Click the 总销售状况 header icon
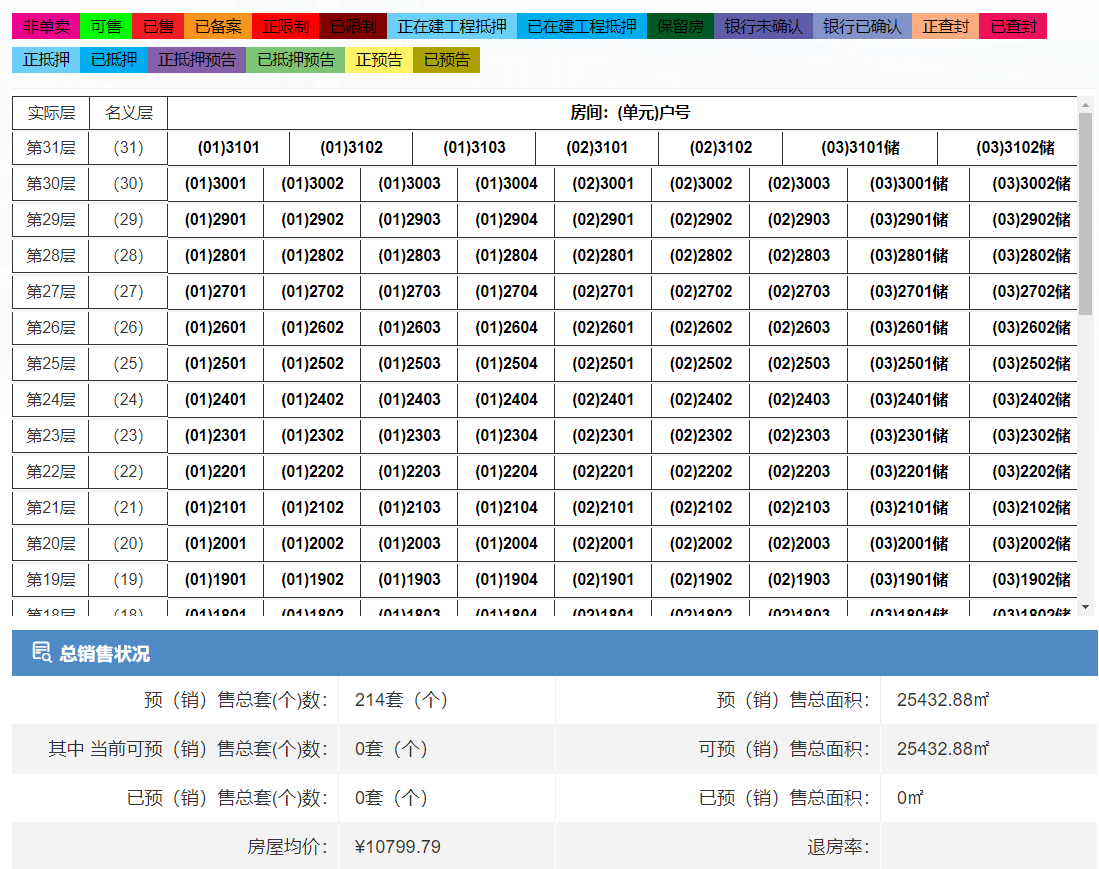The width and height of the screenshot is (1099, 869). tap(42, 653)
